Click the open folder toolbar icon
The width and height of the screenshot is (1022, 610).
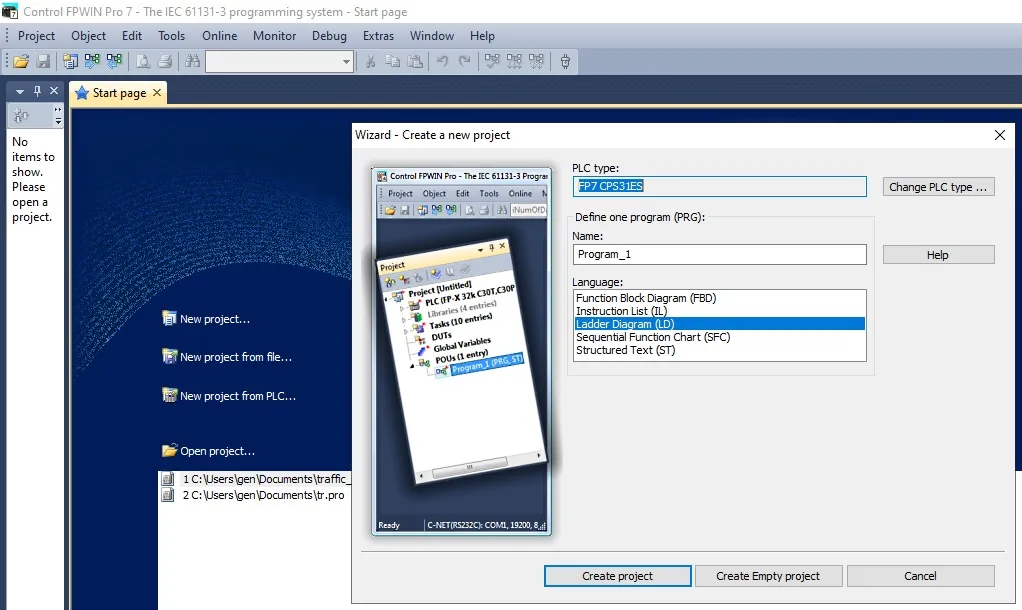(21, 61)
